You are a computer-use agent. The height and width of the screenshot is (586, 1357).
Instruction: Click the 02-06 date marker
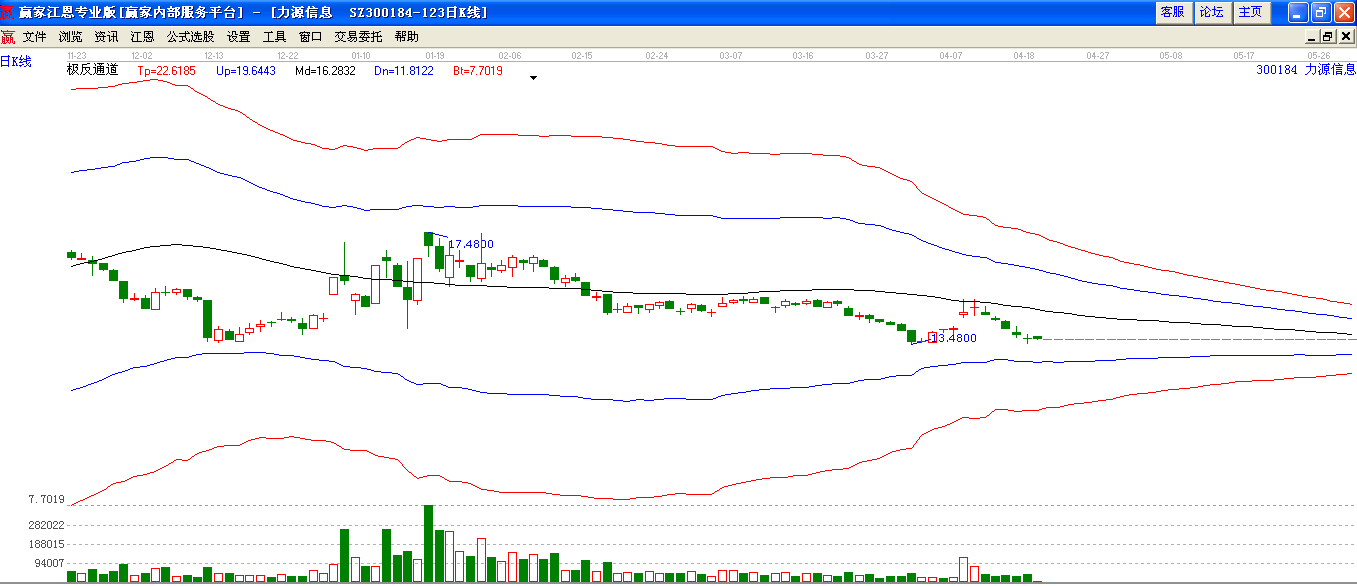[x=510, y=56]
